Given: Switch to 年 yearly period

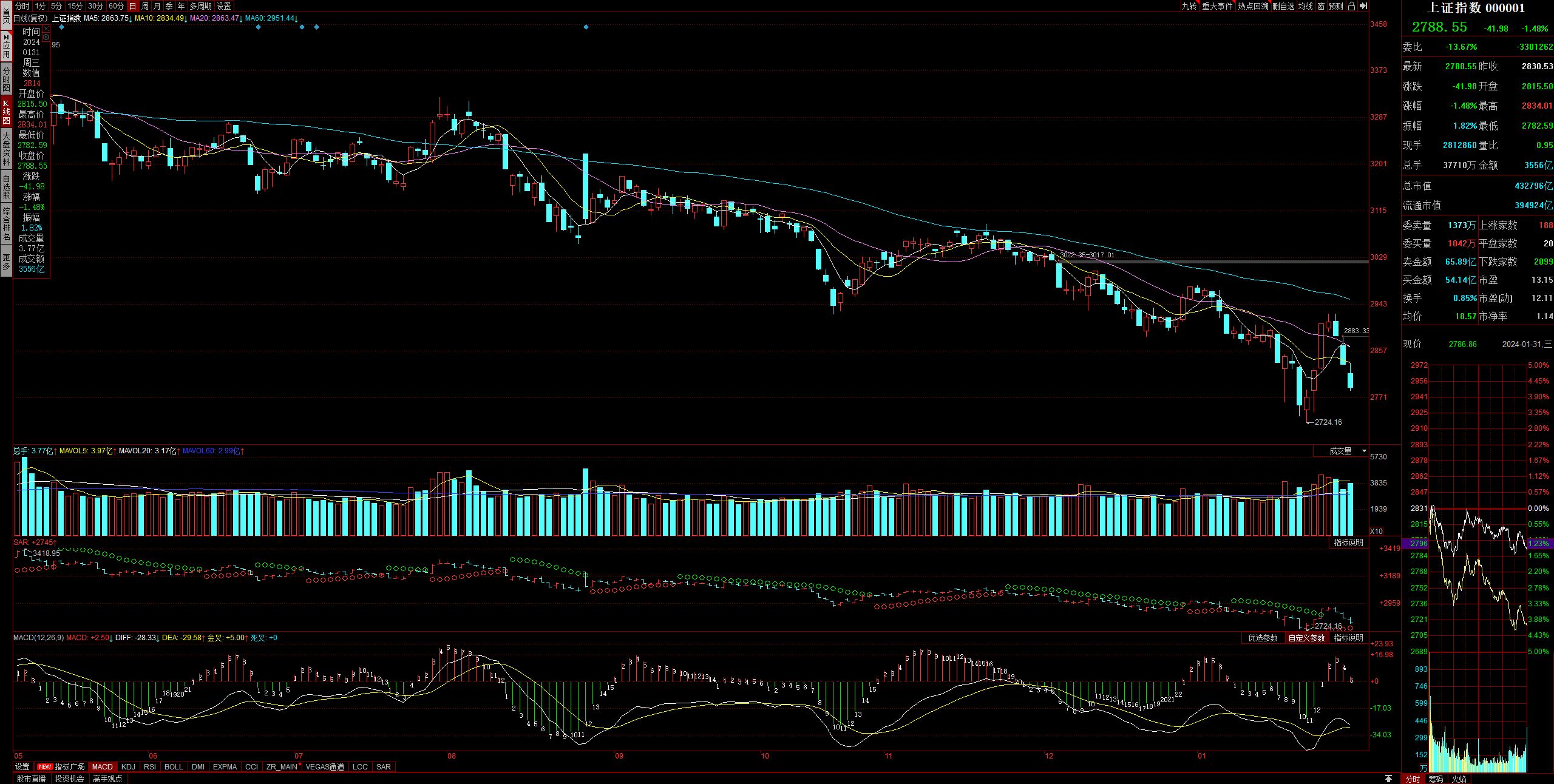Looking at the screenshot, I should click(182, 6).
